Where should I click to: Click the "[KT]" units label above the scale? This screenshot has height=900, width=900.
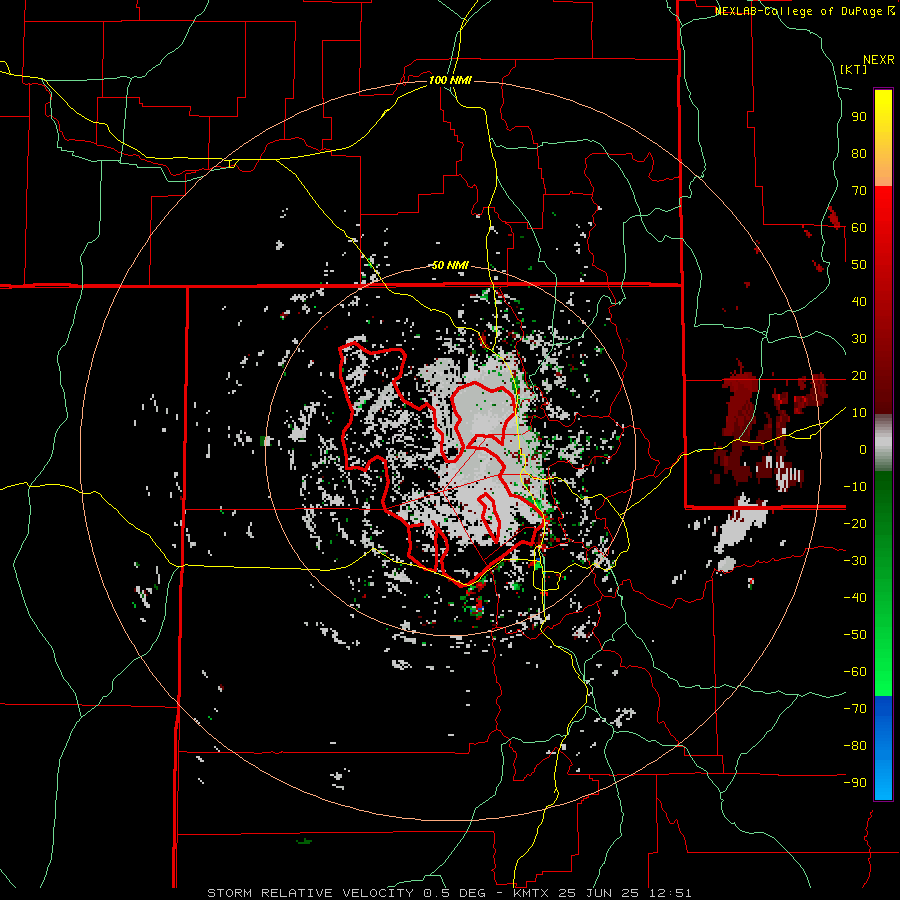(854, 69)
